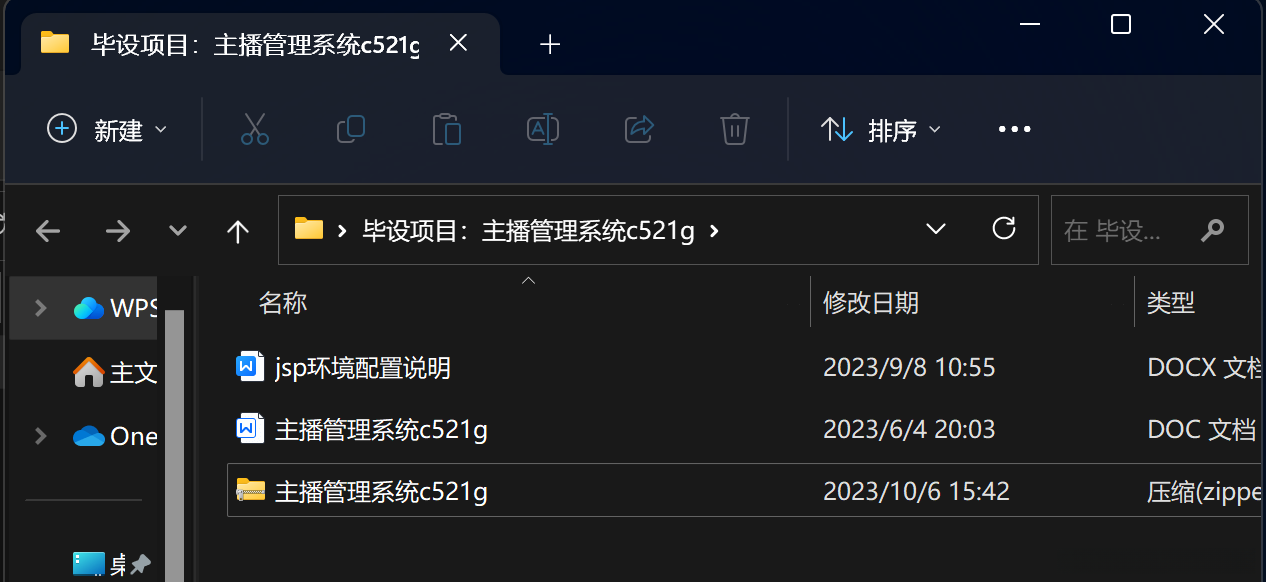Expand the address bar history dropdown
The width and height of the screenshot is (1266, 582).
(x=936, y=229)
